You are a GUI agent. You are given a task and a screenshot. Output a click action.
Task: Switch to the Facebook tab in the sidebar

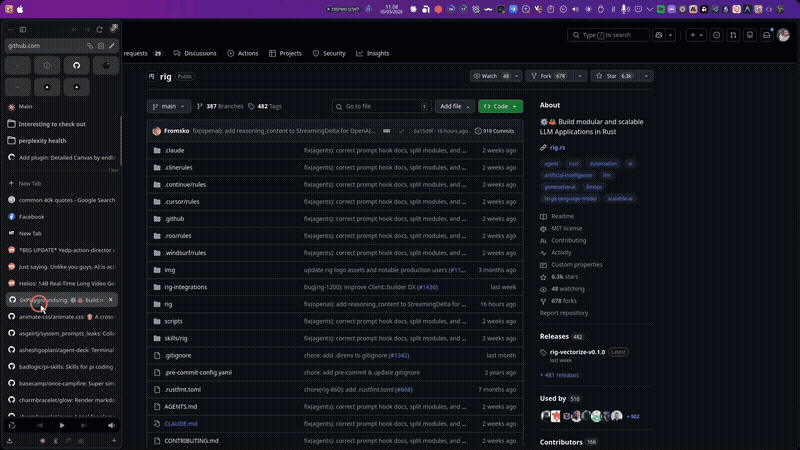[x=62, y=217]
